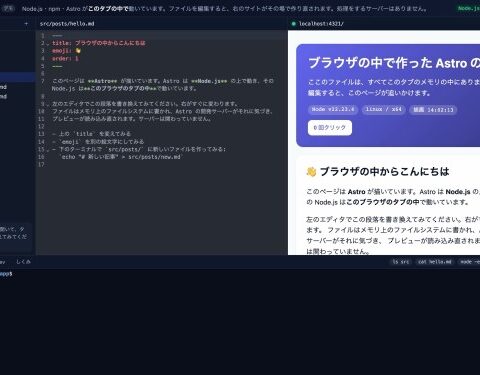This screenshot has width=480, height=375.
Task: Click the green status dot beside localhost:4321/
Action: pyautogui.click(x=294, y=24)
